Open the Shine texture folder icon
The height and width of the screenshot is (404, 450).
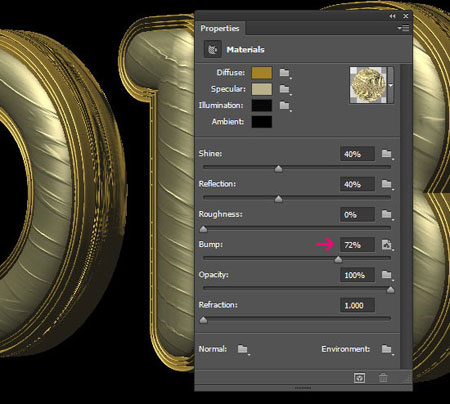pyautogui.click(x=387, y=154)
